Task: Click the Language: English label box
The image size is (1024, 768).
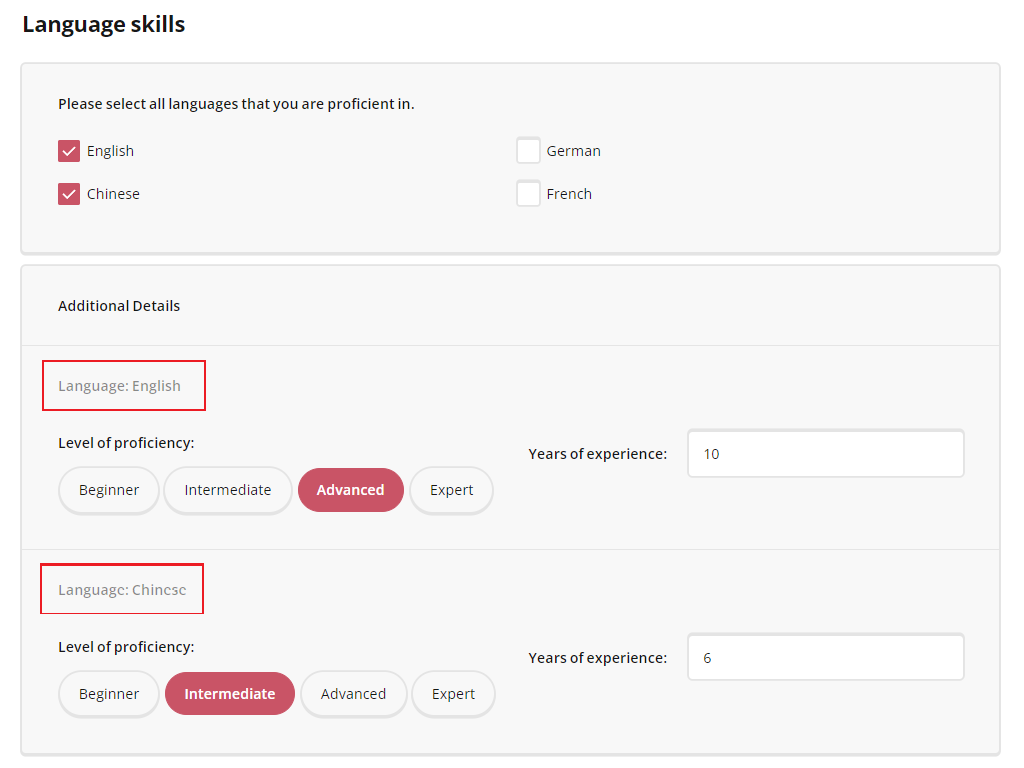Action: point(123,385)
